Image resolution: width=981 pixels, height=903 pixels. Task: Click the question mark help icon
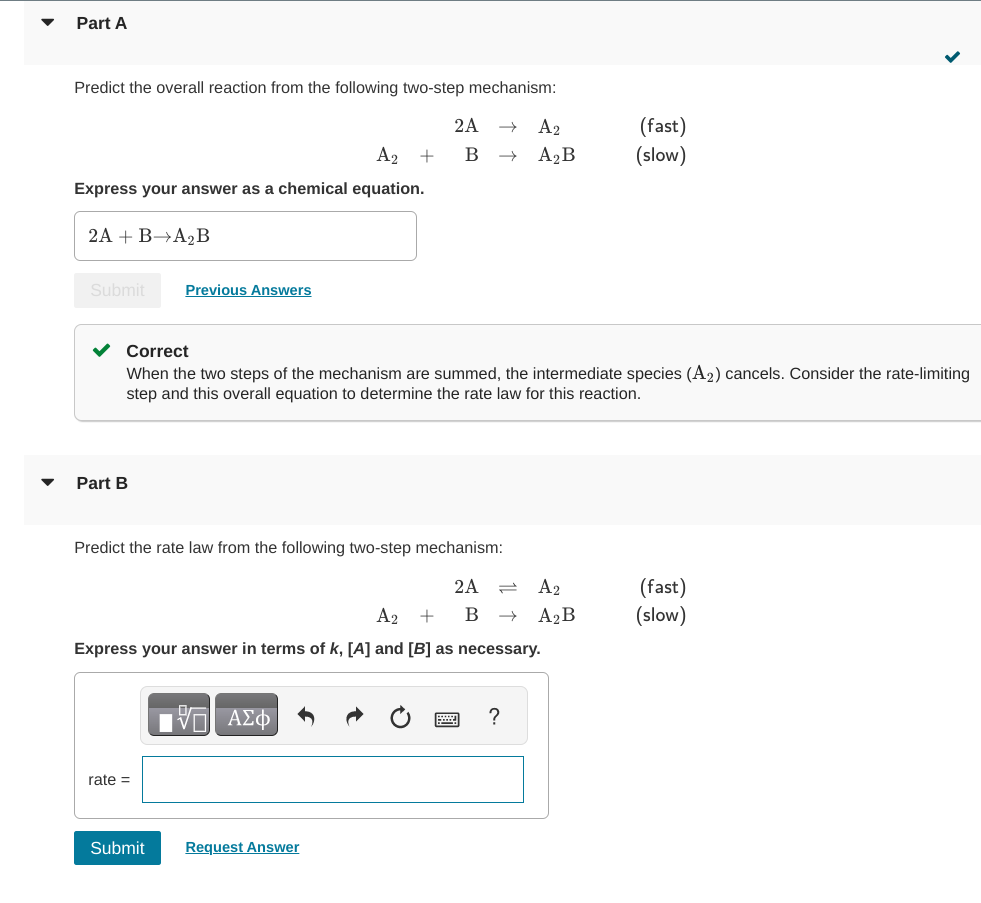click(x=491, y=715)
